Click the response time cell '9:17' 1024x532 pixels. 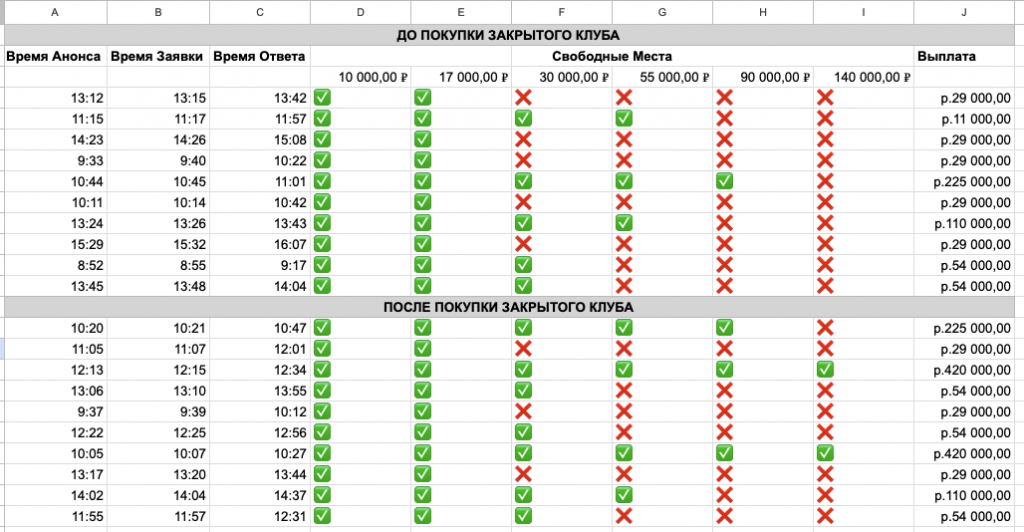[260, 265]
